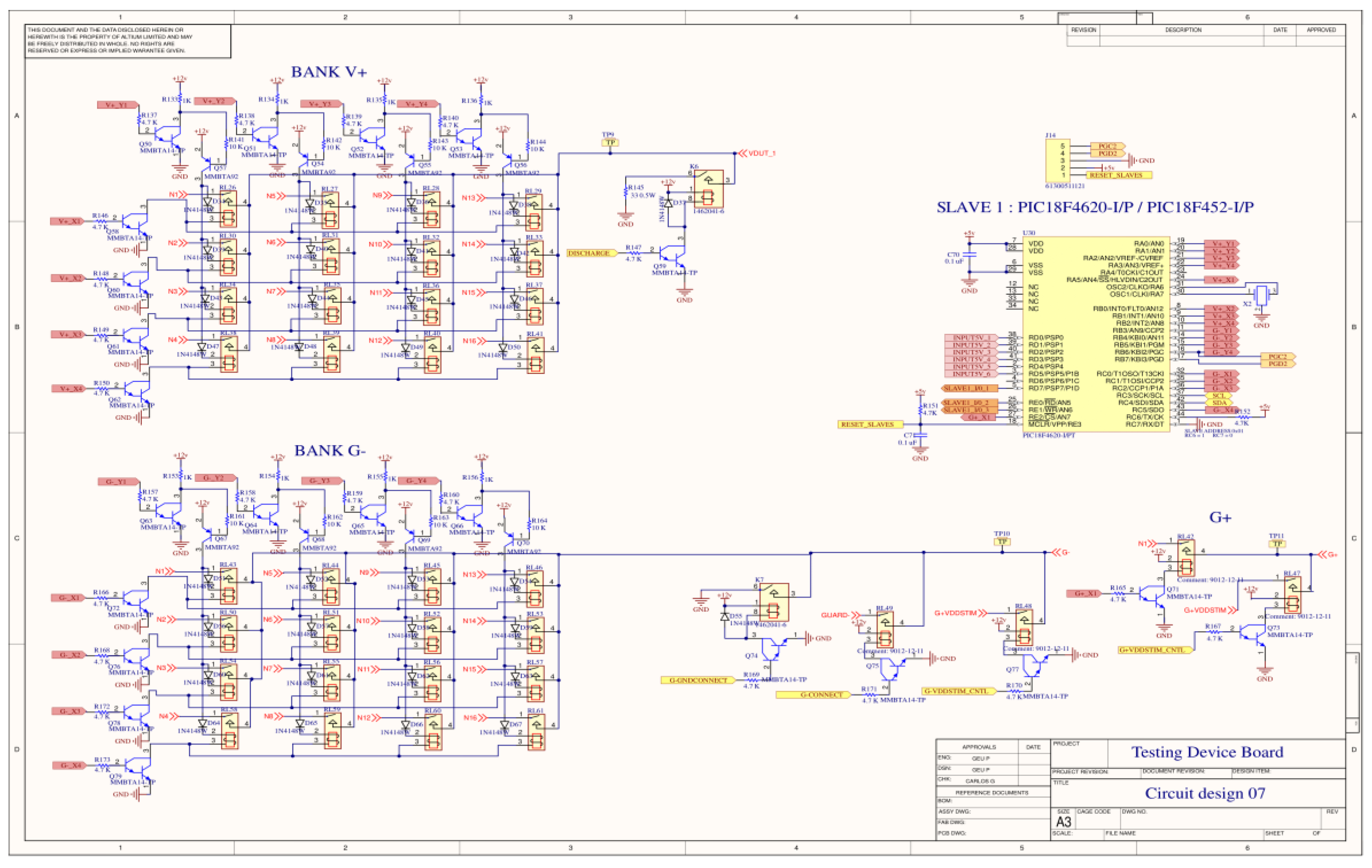Click the TP10 test point symbol
The height and width of the screenshot is (868, 1372).
click(x=1002, y=541)
